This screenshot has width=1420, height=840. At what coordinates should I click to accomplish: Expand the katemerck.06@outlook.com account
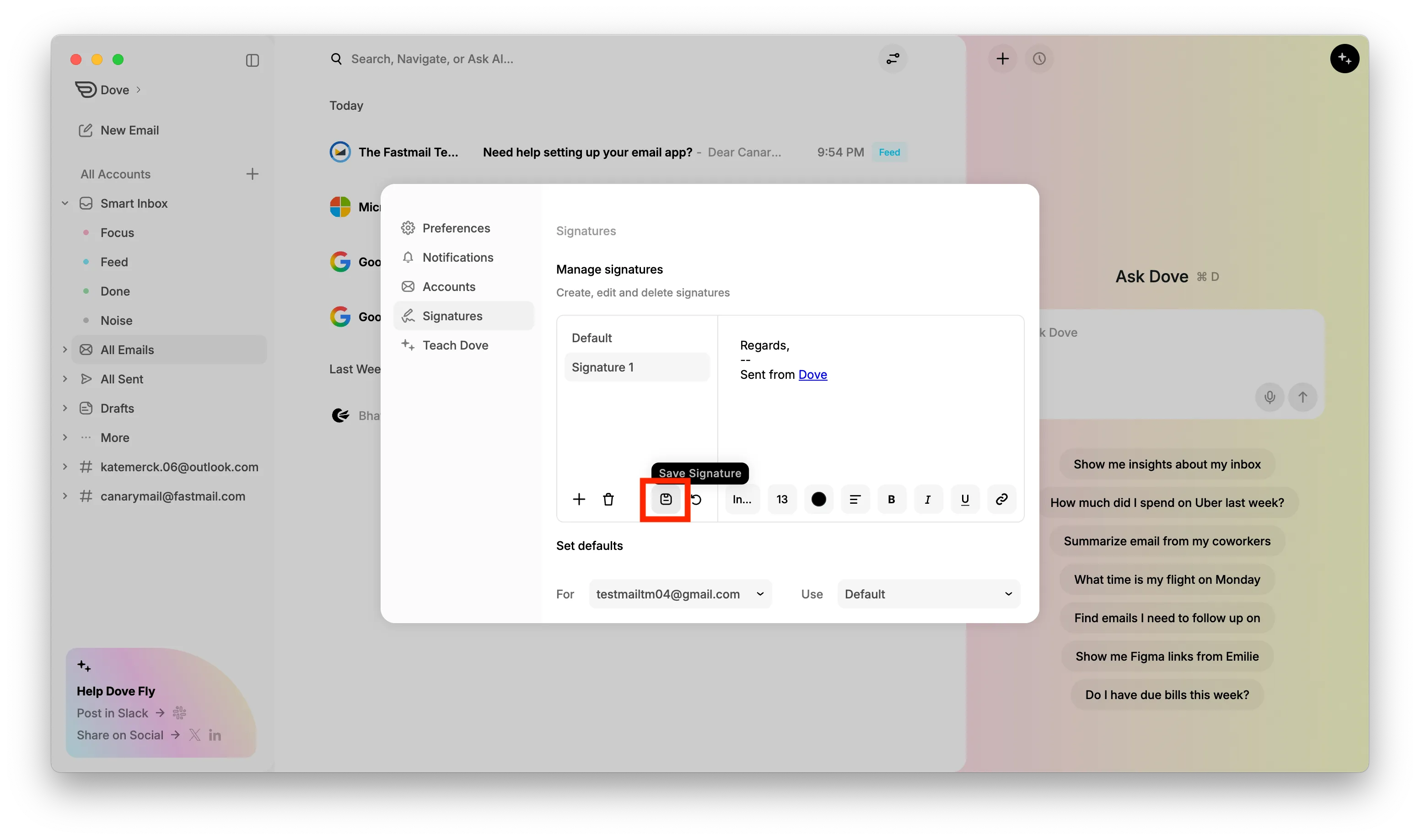tap(65, 467)
